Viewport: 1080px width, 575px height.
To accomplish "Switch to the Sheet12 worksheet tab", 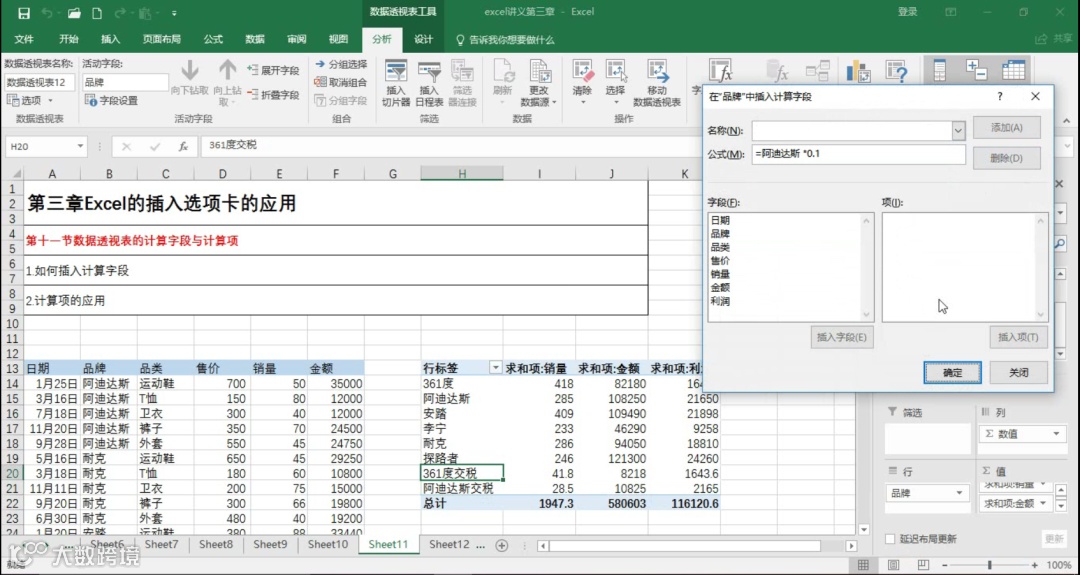I will click(449, 545).
